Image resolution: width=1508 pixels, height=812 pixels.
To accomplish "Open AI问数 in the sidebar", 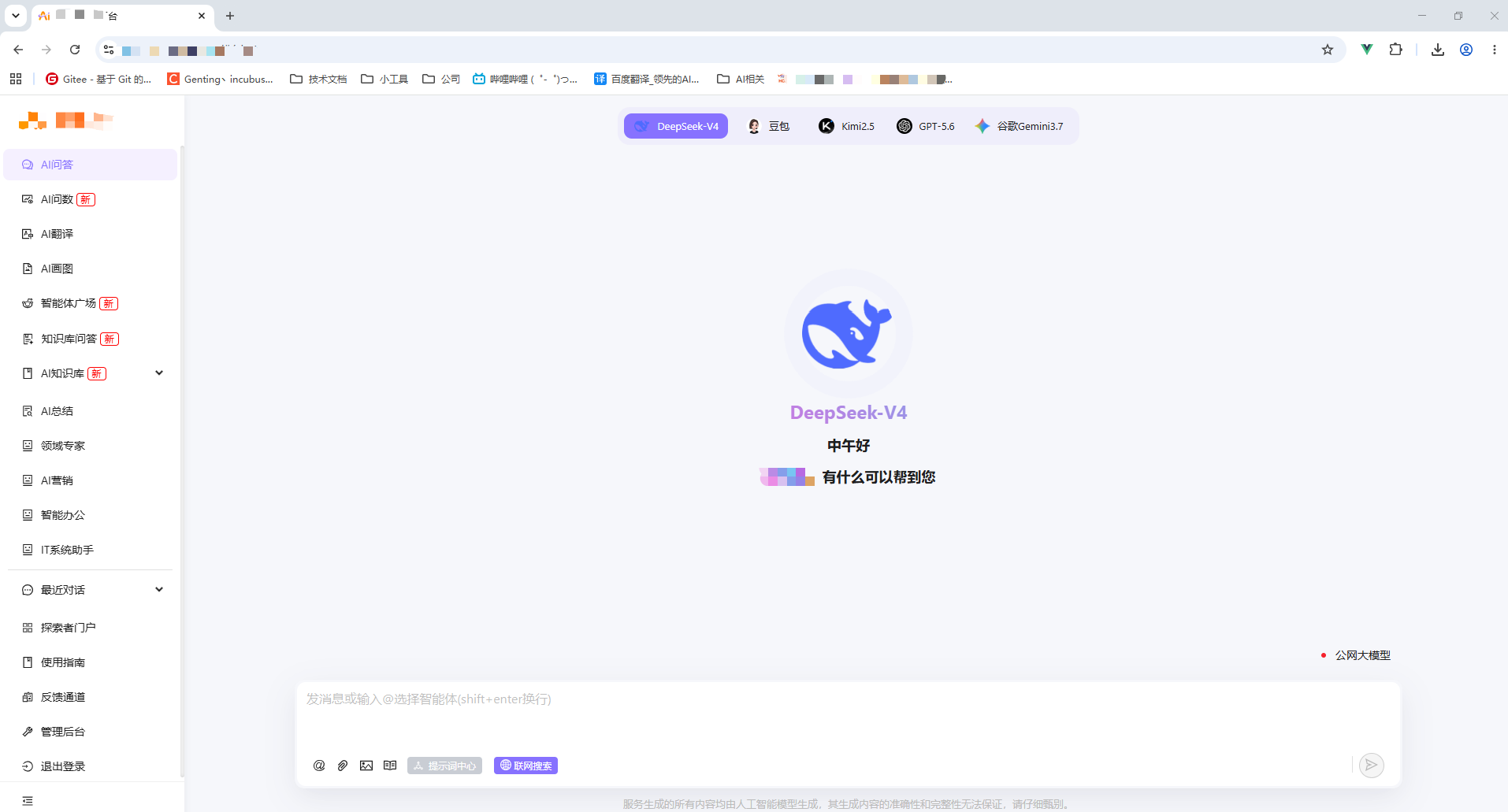I will click(91, 199).
